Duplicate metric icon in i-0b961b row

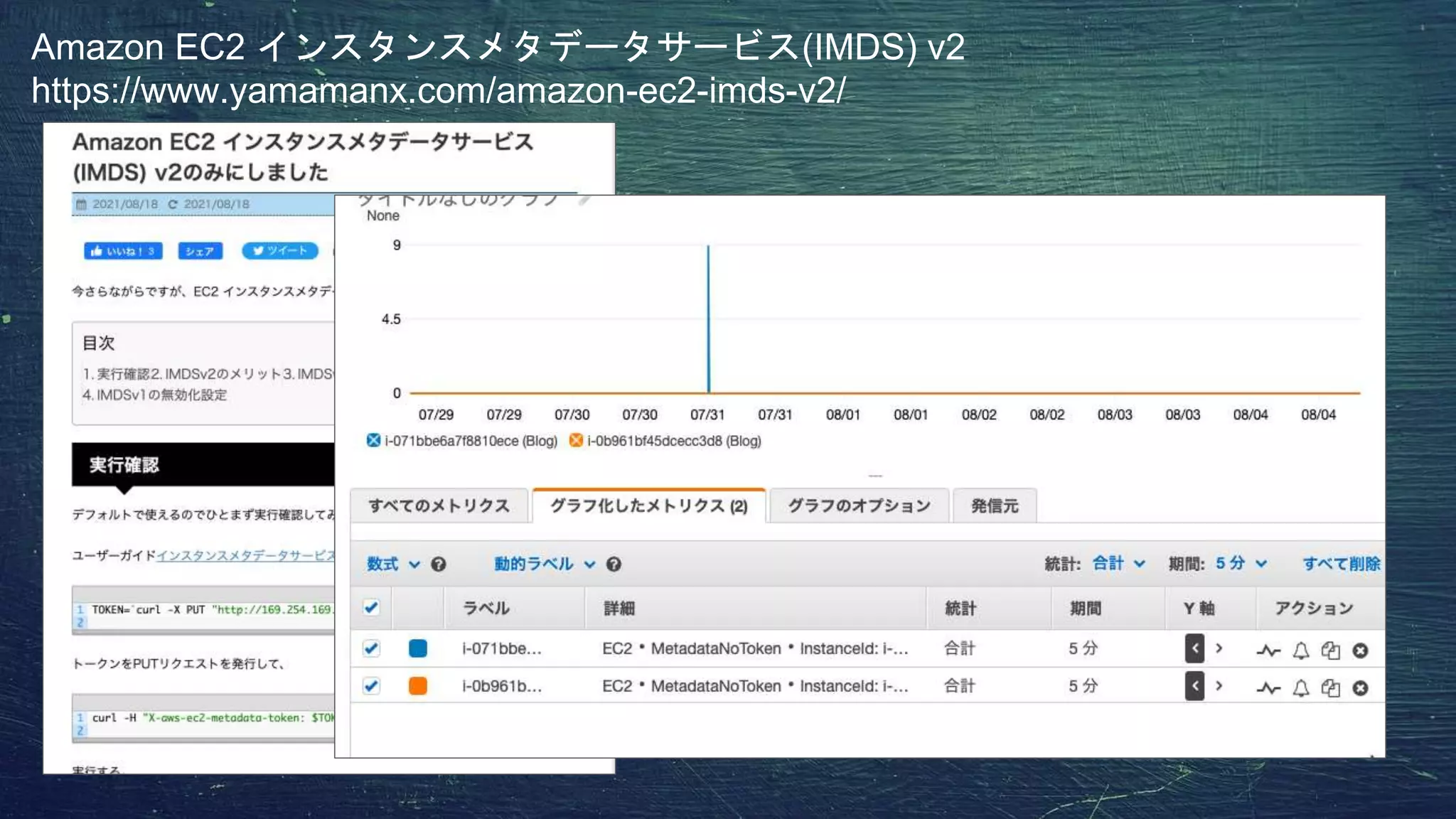pyautogui.click(x=1330, y=688)
